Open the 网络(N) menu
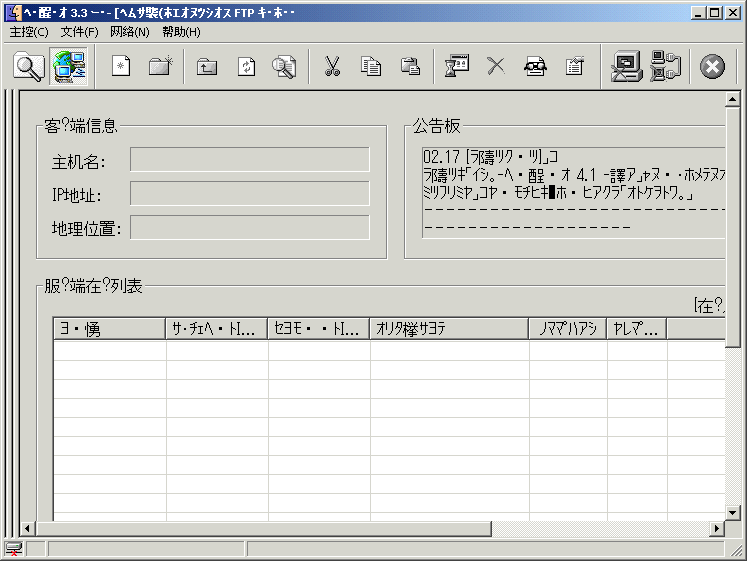Screen dimensions: 747x561 [130, 32]
